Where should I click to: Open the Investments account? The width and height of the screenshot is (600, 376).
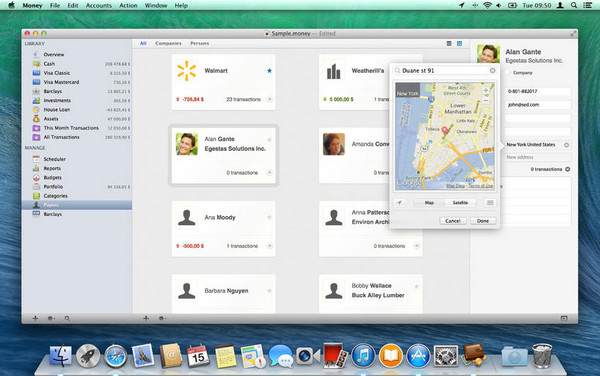click(x=57, y=101)
